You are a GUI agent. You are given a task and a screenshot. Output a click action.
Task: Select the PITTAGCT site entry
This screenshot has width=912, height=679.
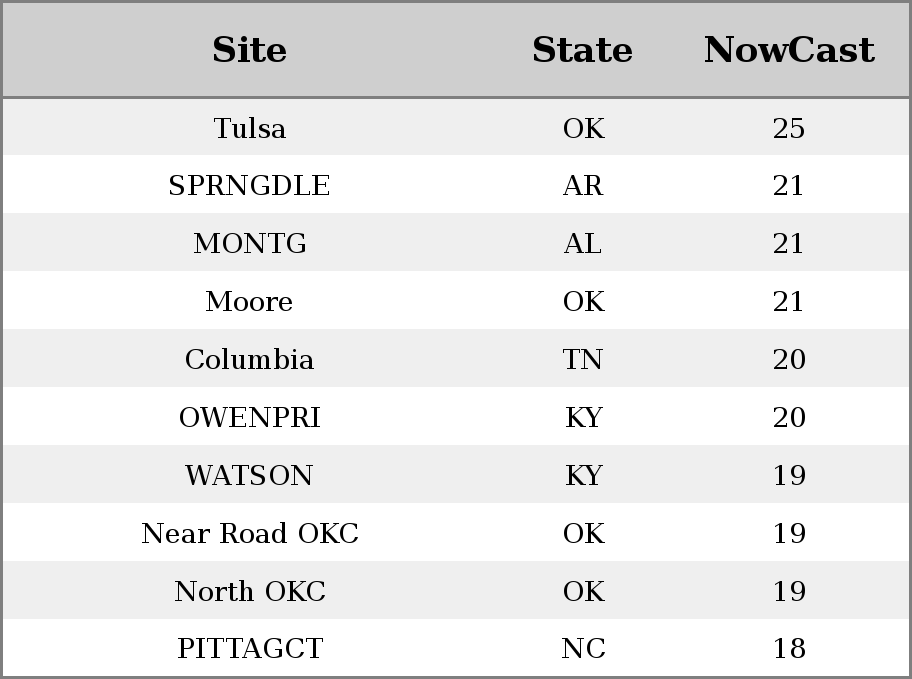tap(250, 648)
